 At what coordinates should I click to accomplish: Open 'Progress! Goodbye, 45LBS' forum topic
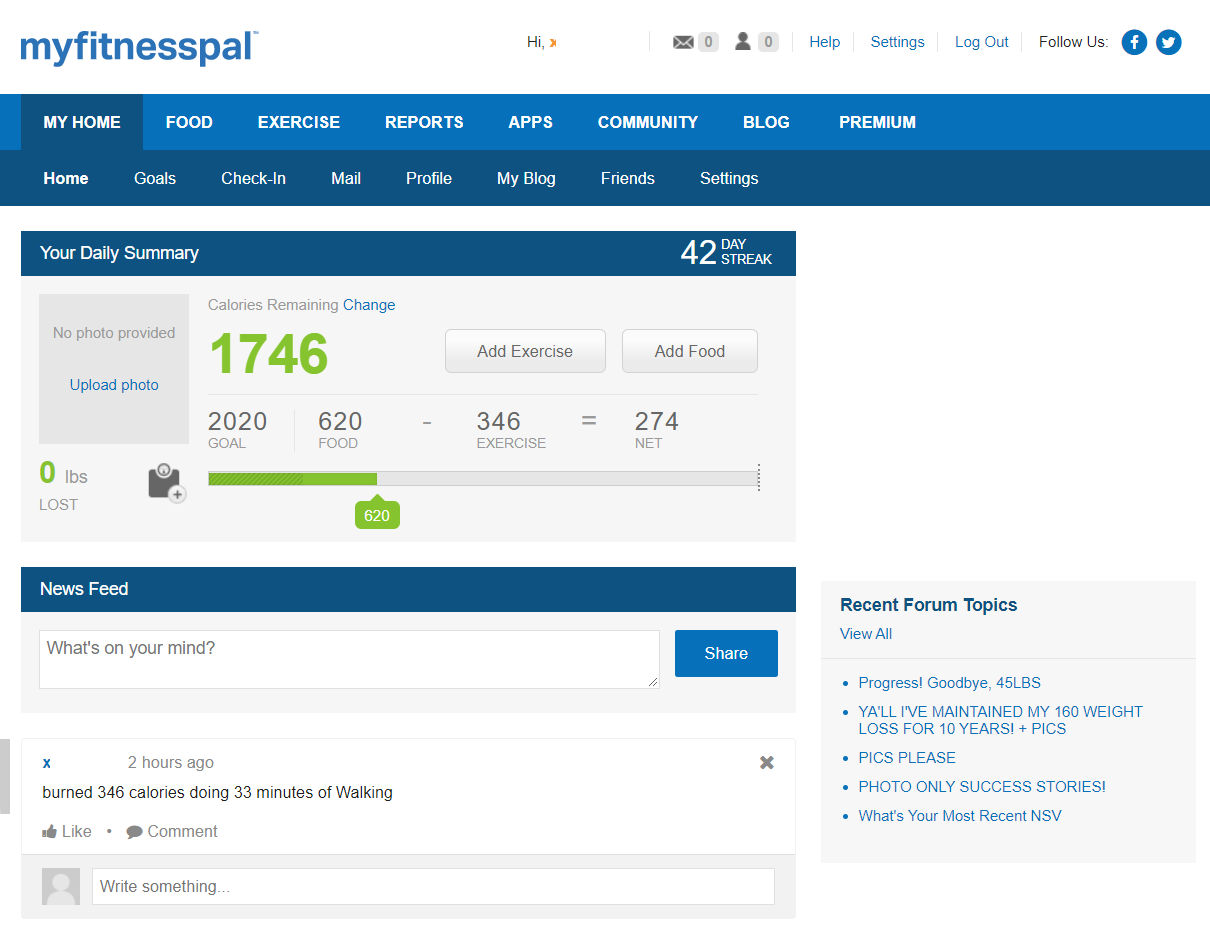pyautogui.click(x=949, y=683)
